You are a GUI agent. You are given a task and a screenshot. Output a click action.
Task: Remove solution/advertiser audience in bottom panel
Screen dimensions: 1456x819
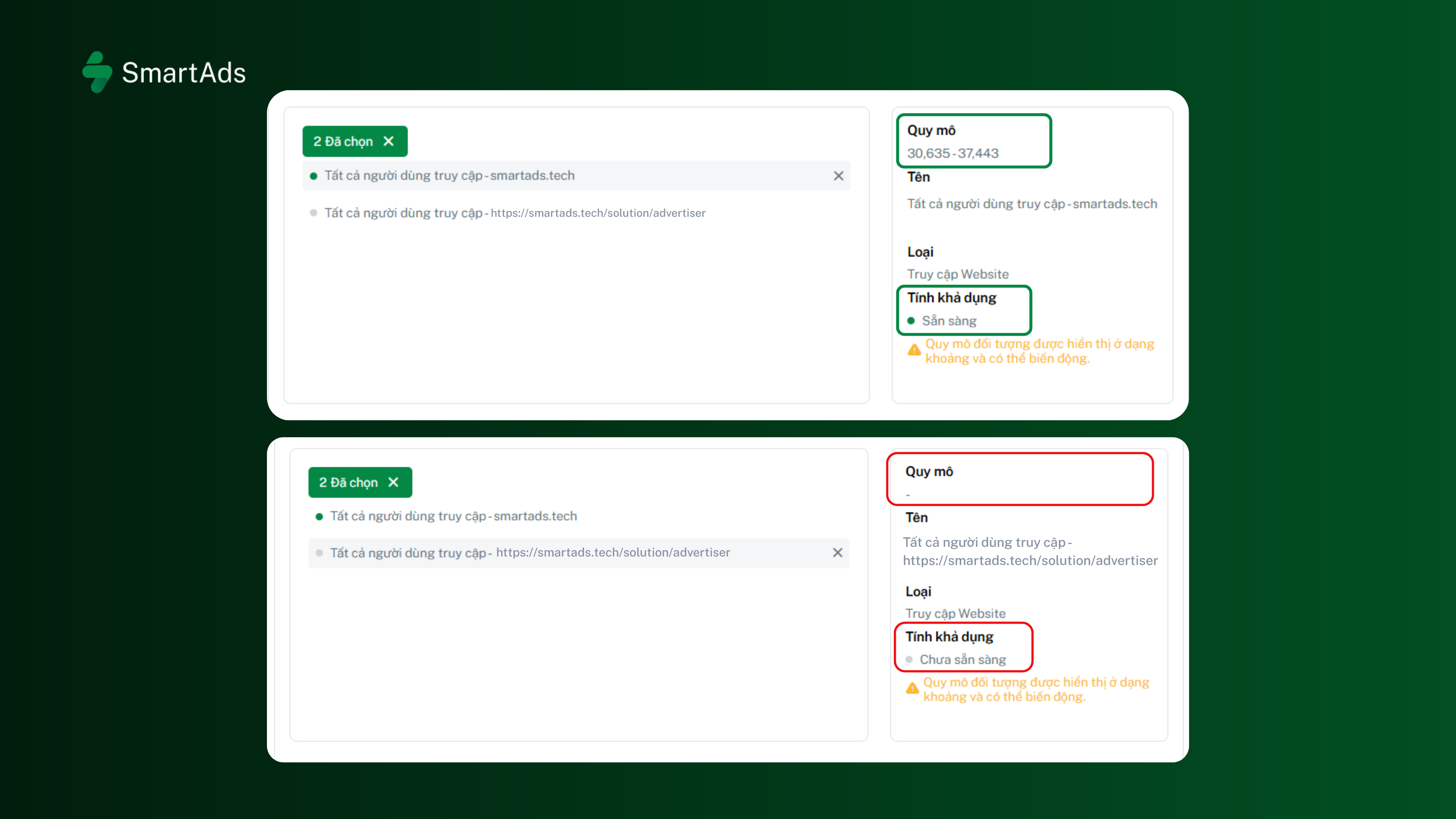838,552
